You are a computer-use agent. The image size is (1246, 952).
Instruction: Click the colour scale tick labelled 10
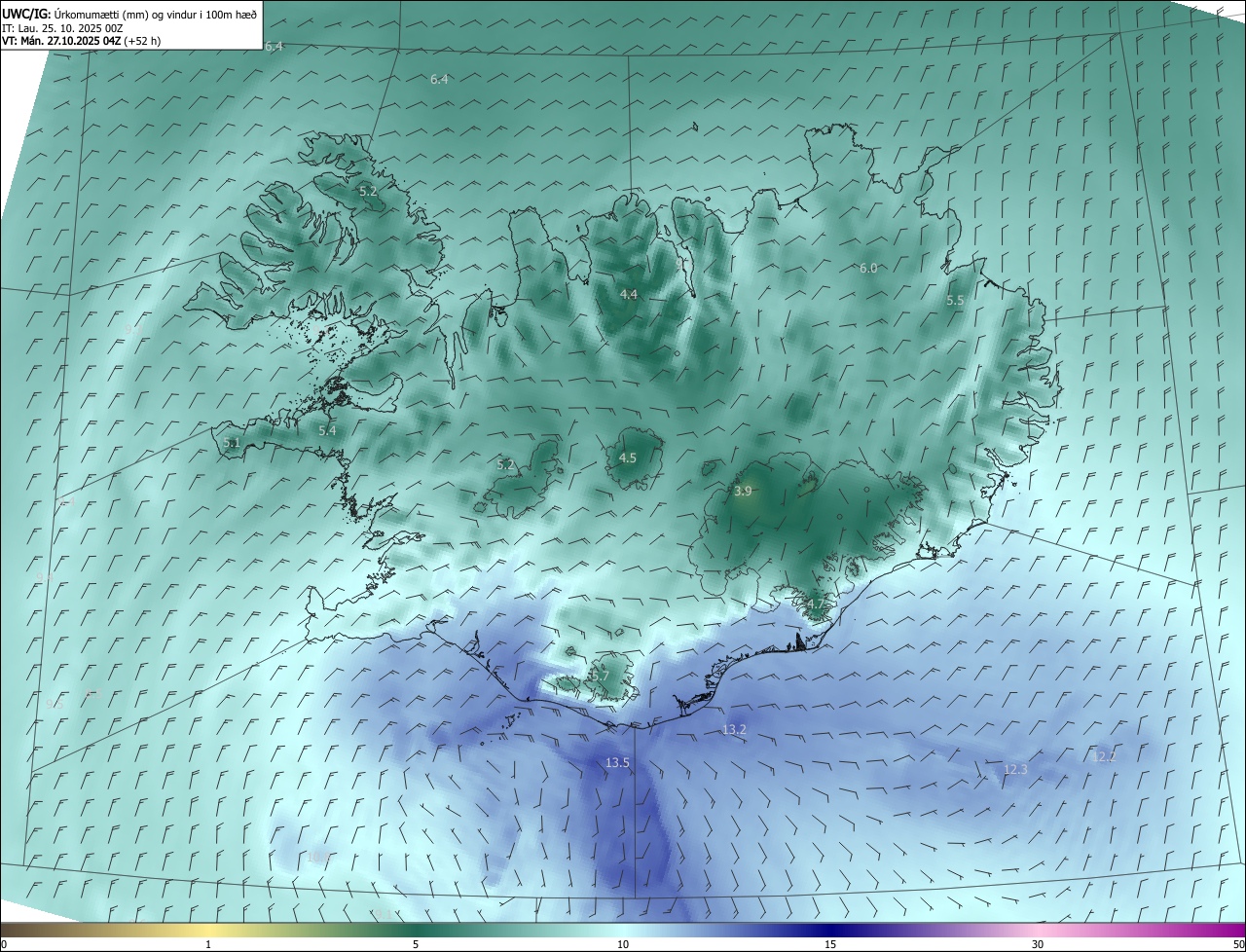tap(623, 944)
